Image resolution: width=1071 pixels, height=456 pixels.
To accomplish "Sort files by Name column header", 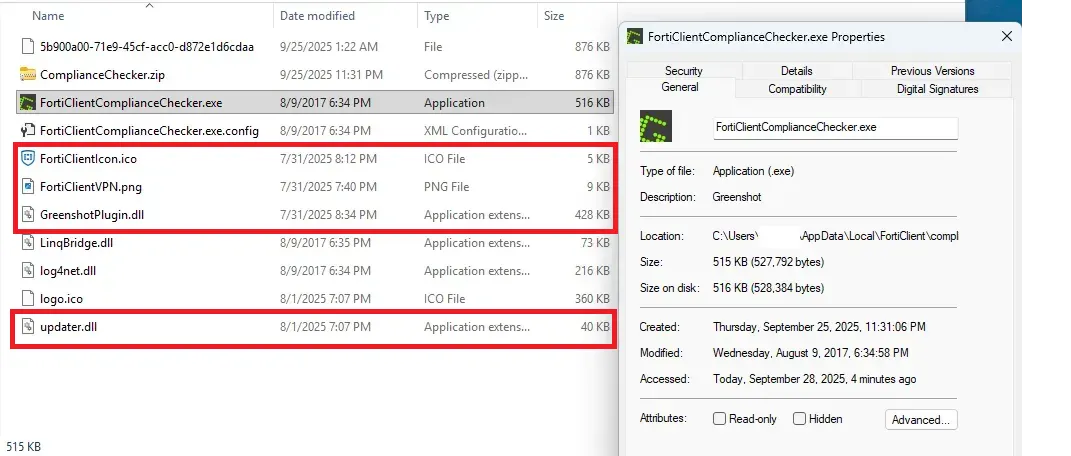I will (48, 16).
